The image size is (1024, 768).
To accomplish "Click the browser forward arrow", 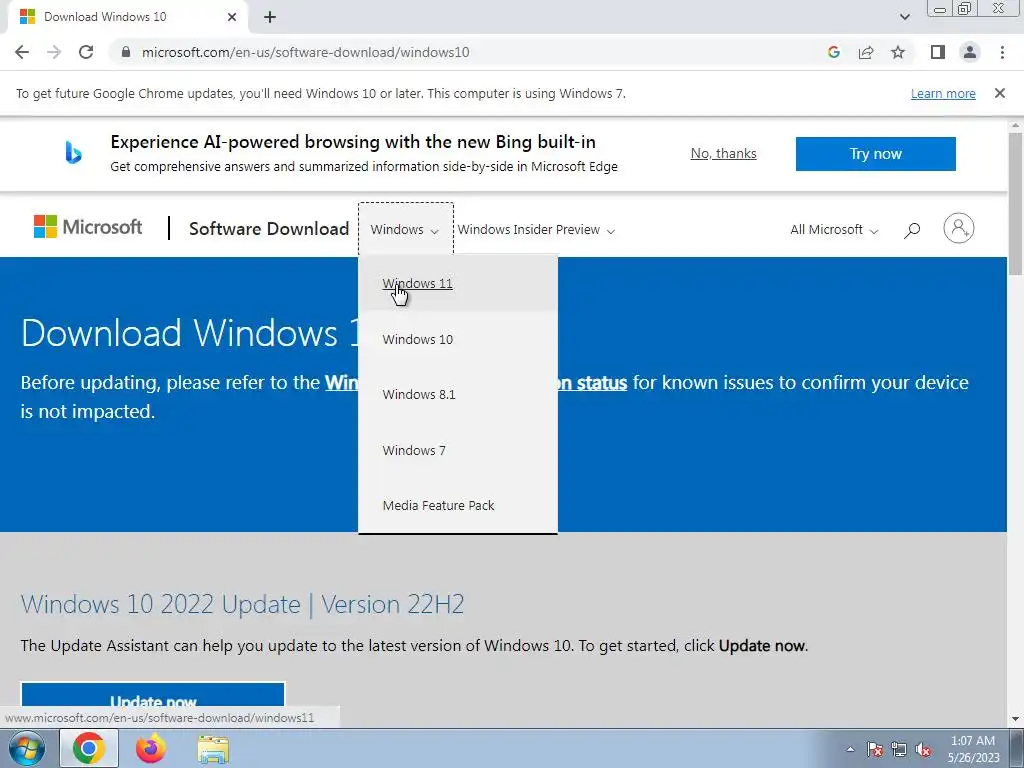I will pyautogui.click(x=54, y=52).
